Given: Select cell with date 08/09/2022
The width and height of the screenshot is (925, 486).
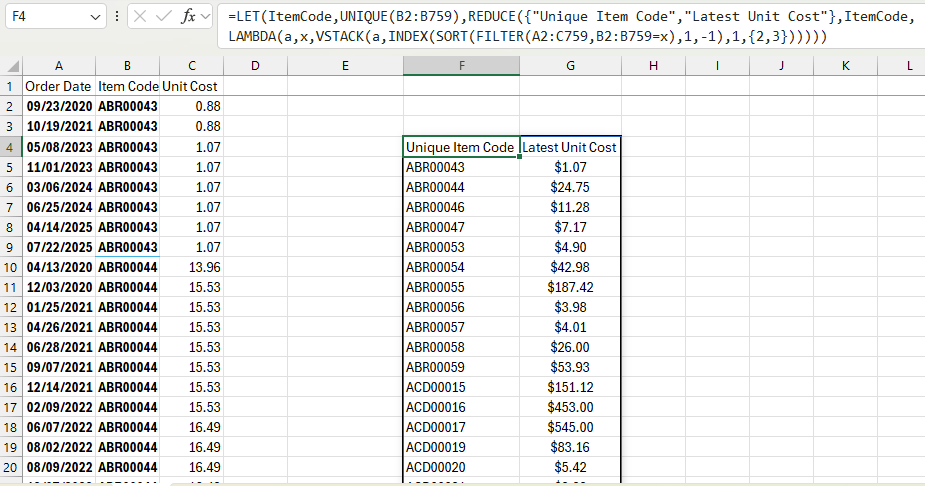Looking at the screenshot, I should tap(58, 467).
